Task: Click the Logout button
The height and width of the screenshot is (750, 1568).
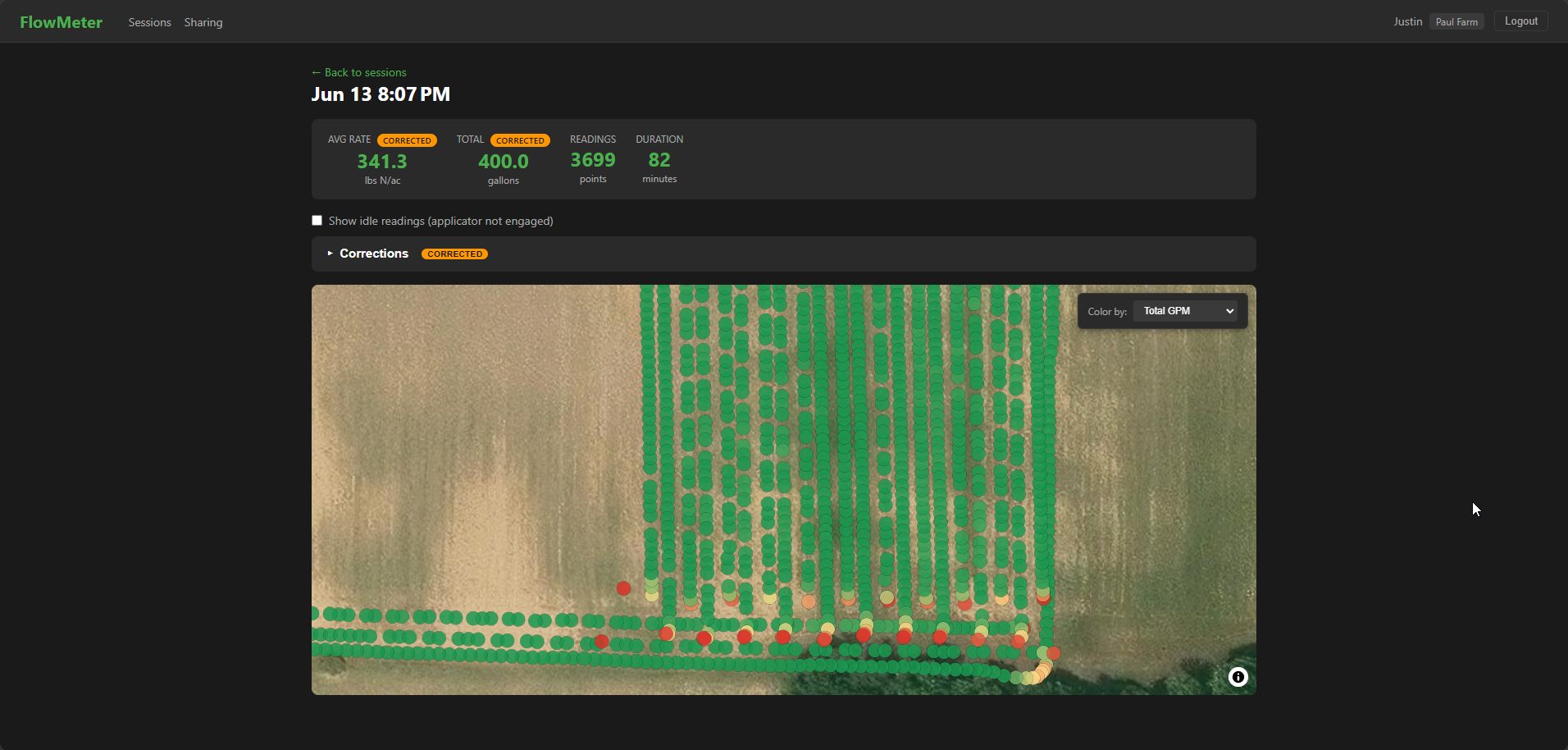Action: (1520, 21)
